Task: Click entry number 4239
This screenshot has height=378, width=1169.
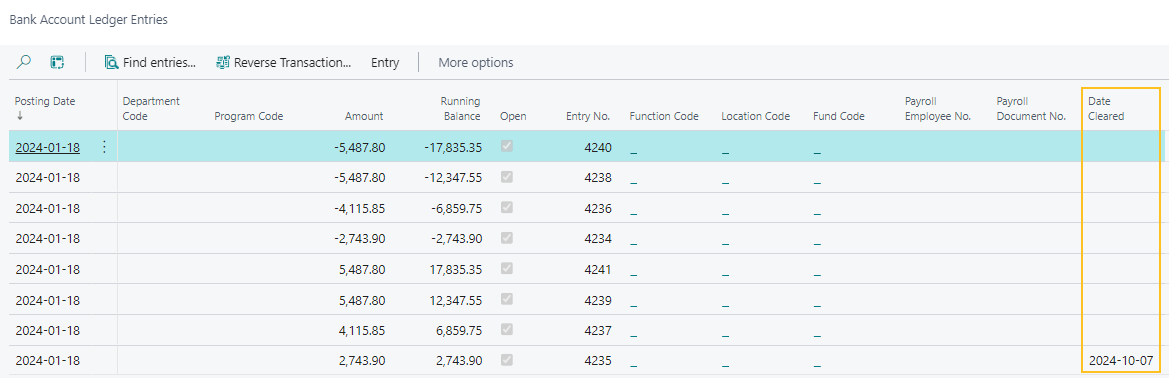Action: click(x=599, y=300)
